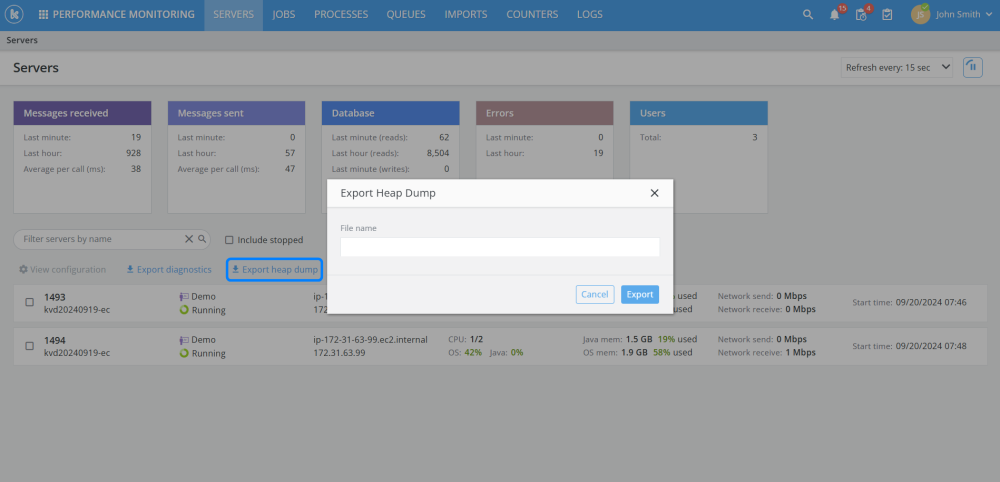Click start time 09/20/2024 07:46
Image resolution: width=1000 pixels, height=482 pixels.
pyautogui.click(x=931, y=302)
